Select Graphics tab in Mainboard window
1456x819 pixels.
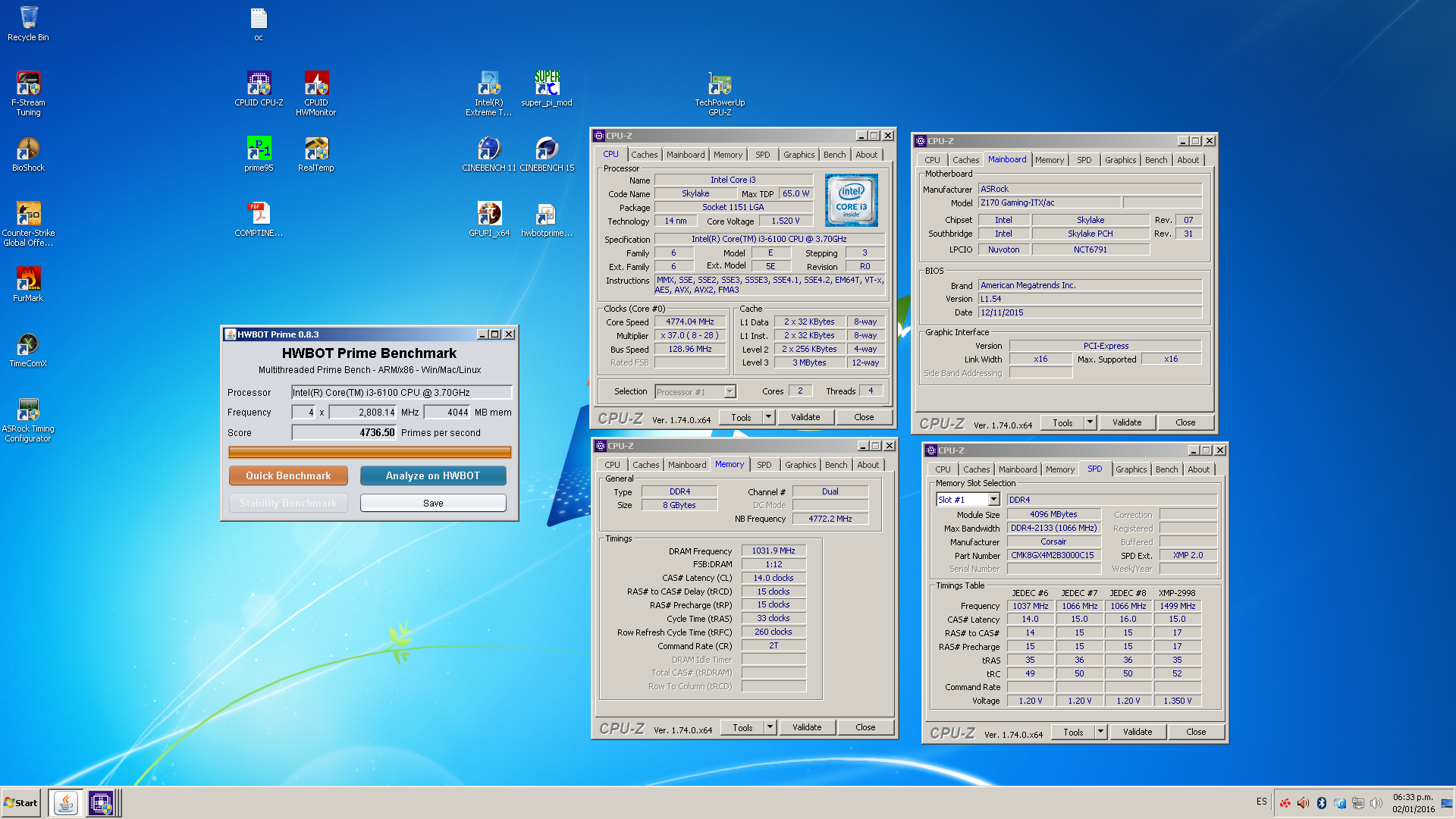[1120, 160]
